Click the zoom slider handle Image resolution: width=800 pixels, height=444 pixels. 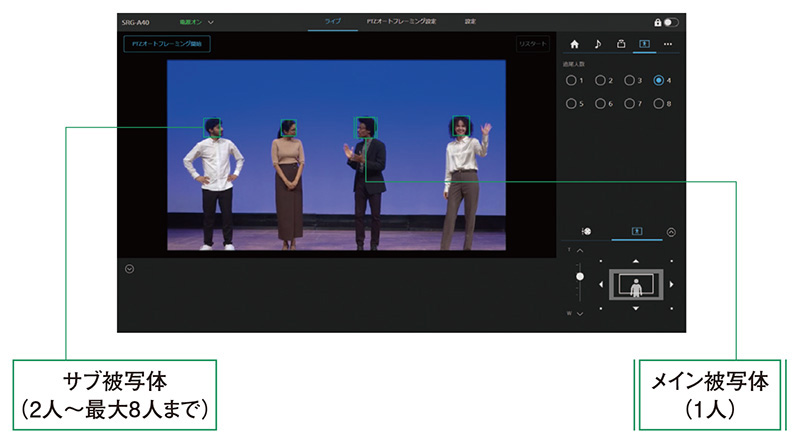579,276
